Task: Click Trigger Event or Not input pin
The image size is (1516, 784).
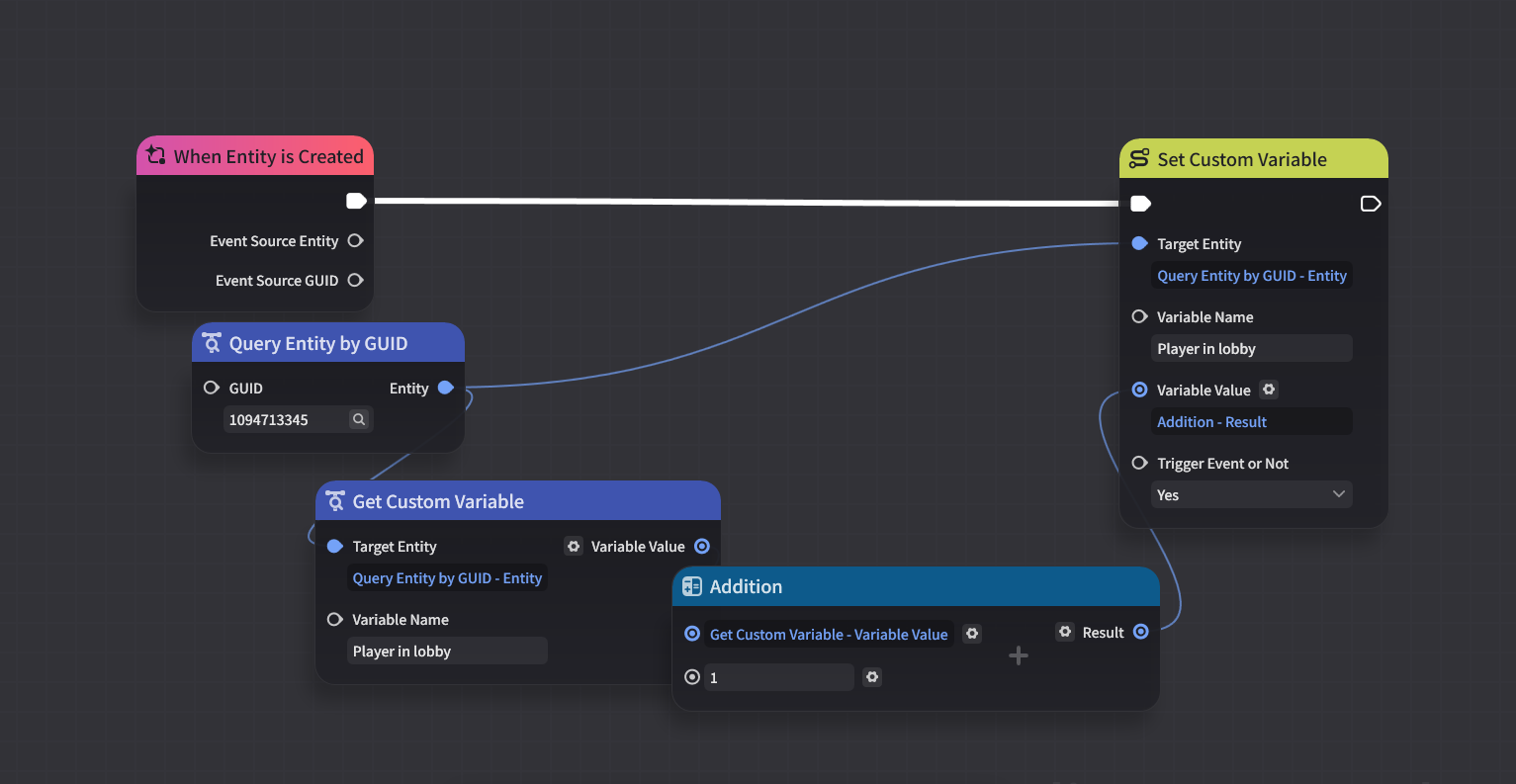Action: (x=1139, y=463)
